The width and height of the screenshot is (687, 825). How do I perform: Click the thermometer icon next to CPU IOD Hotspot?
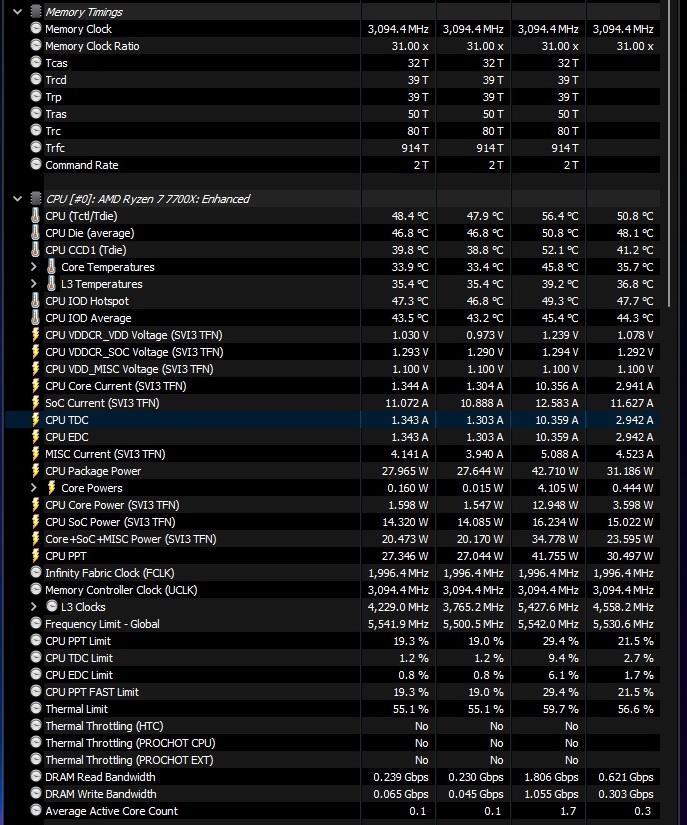tap(36, 301)
